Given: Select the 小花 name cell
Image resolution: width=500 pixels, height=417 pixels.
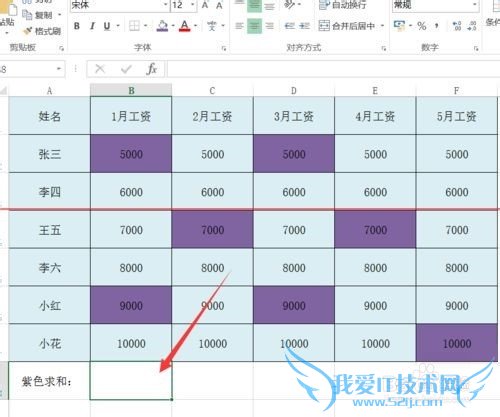Looking at the screenshot, I should point(49,343).
